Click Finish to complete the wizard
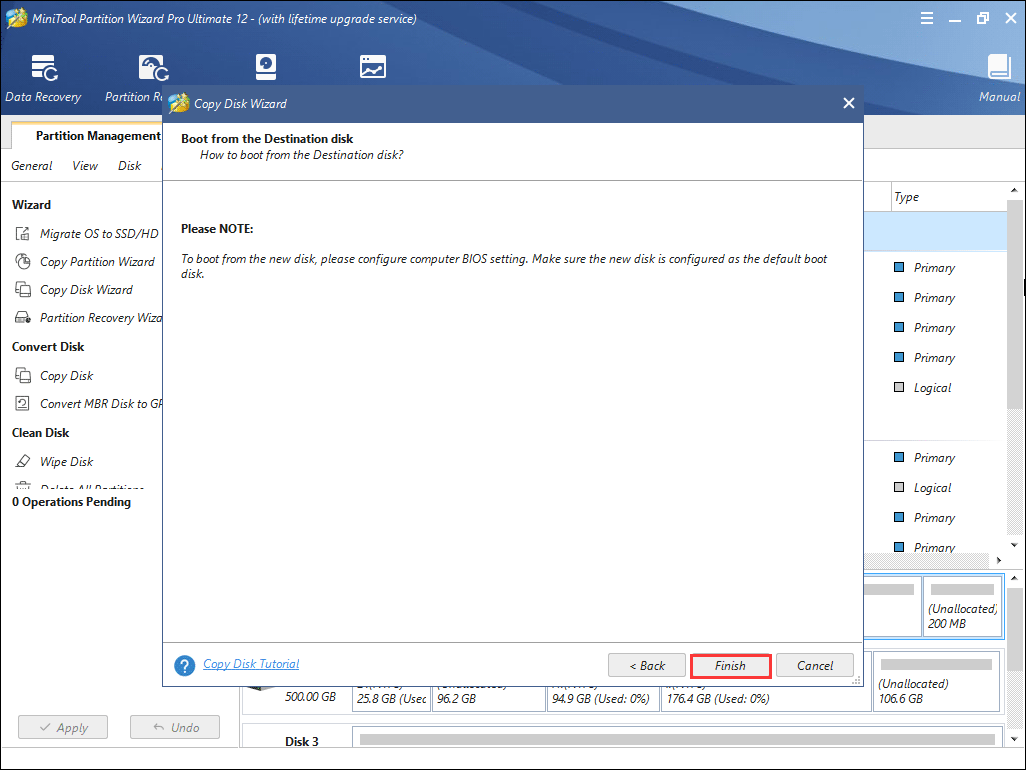The height and width of the screenshot is (770, 1026). point(730,665)
